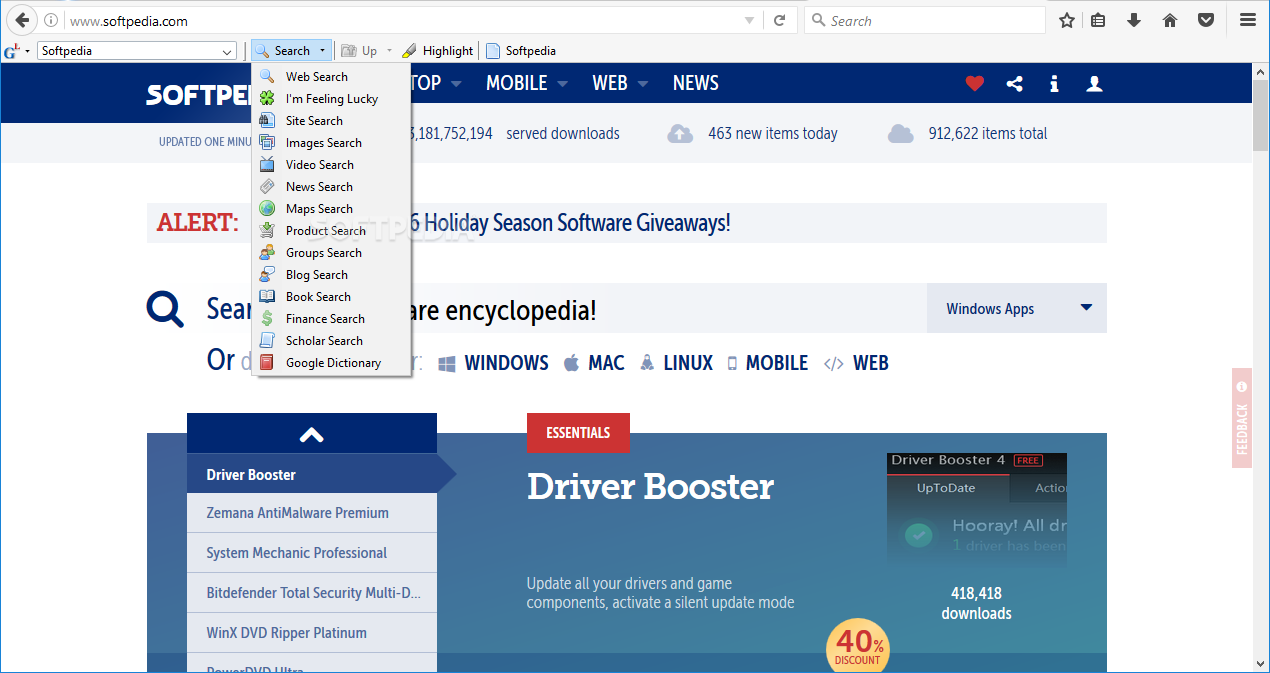This screenshot has height=673, width=1270.
Task: Open the downloads arrow icon
Action: coord(1134,20)
